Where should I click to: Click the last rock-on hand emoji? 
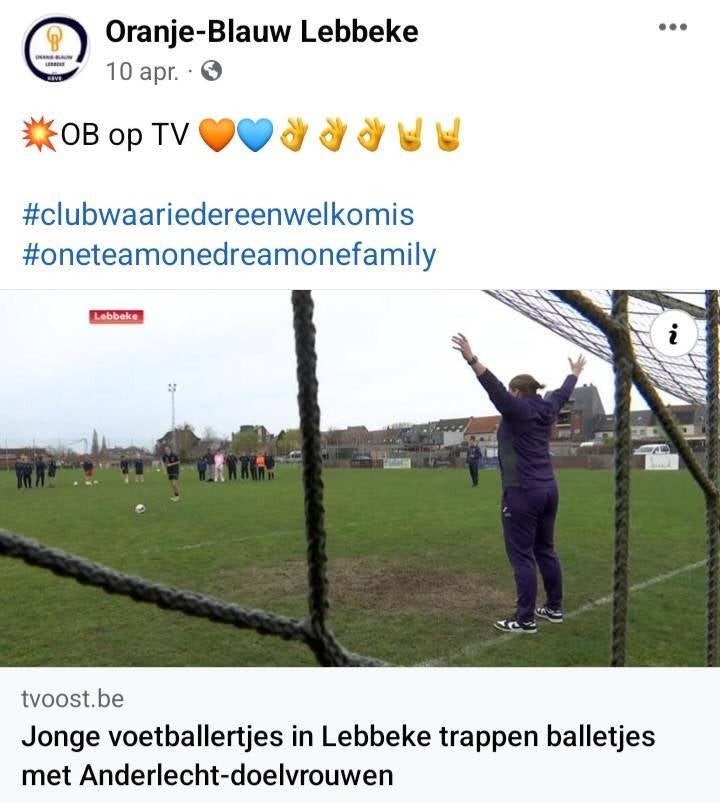449,135
